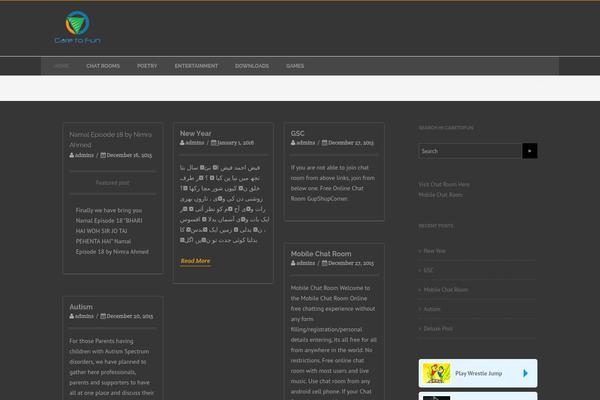Click the Play Wrestle Jump label
600x400 pixels.
click(478, 373)
